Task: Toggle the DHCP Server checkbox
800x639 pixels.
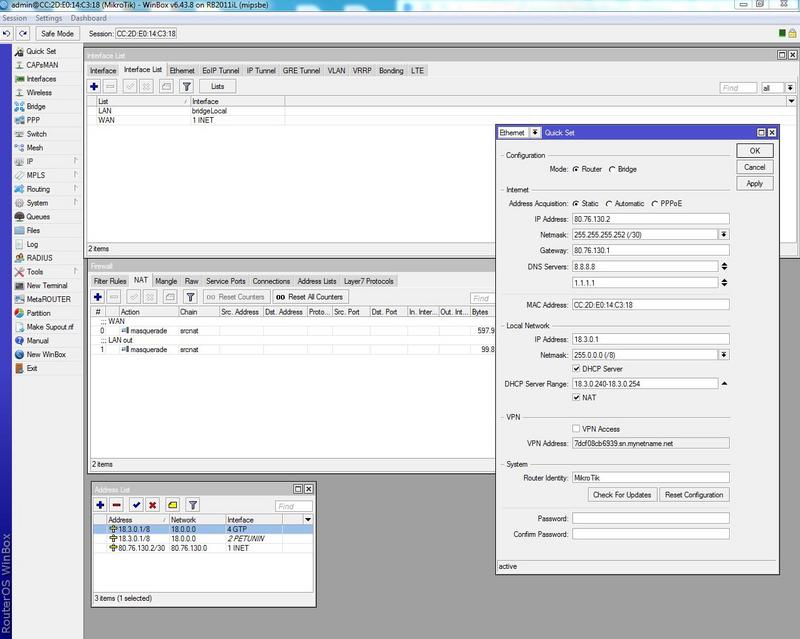Action: click(x=576, y=368)
